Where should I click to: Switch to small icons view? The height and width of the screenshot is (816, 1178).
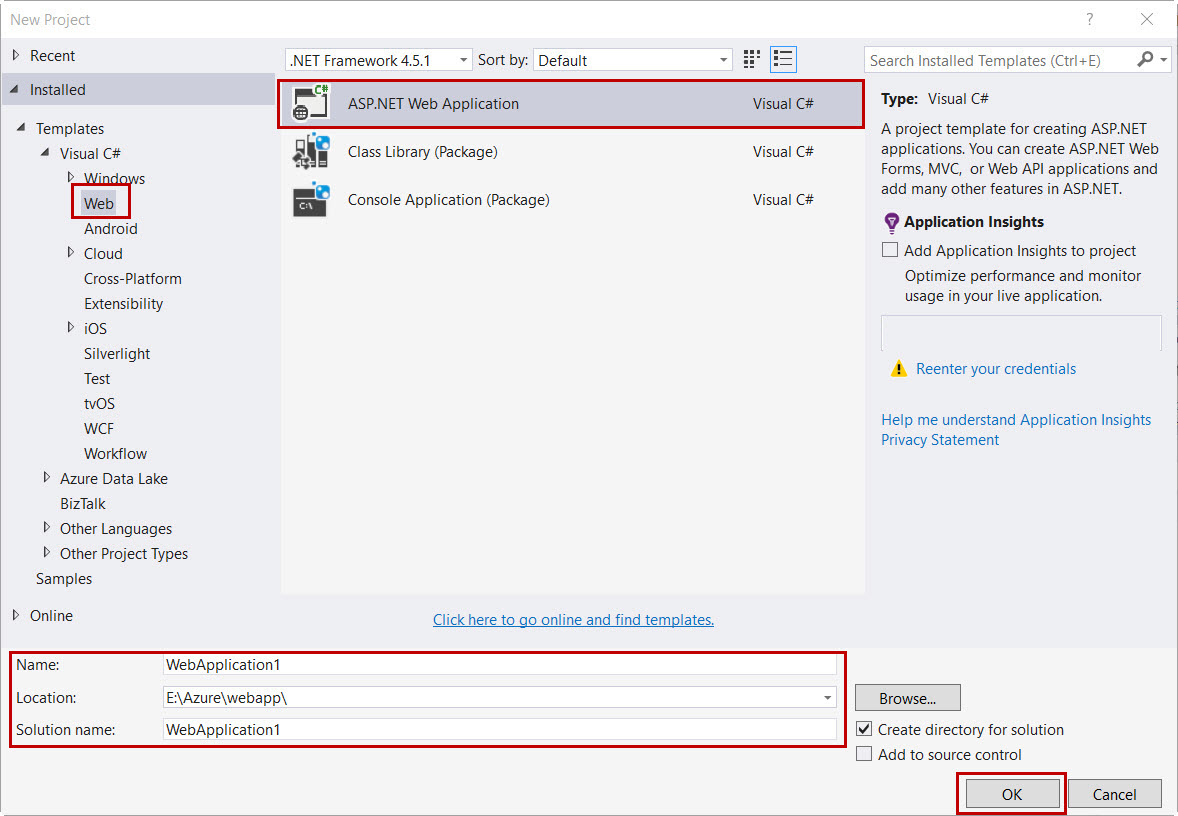click(x=751, y=59)
